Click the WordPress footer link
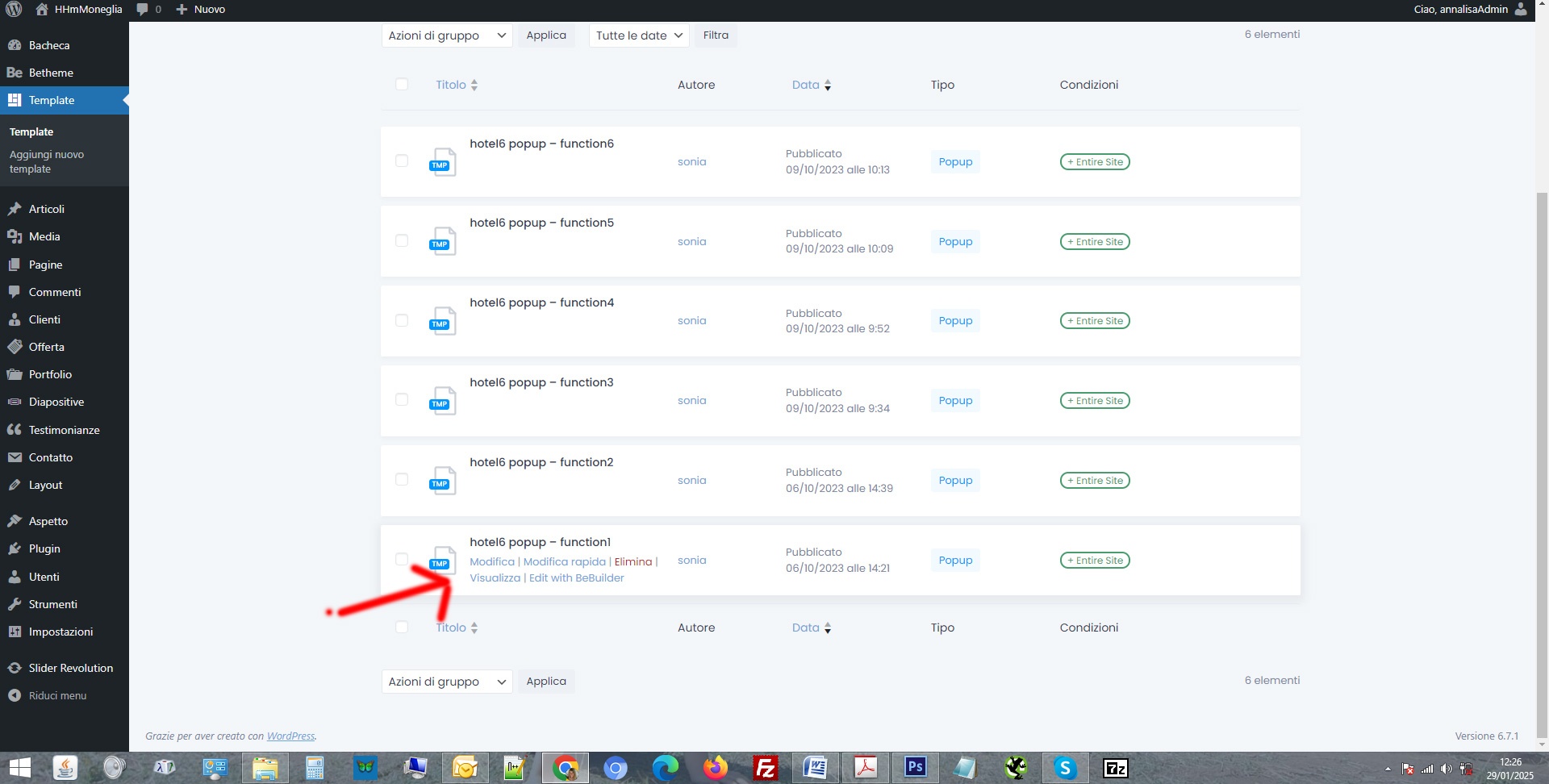The image size is (1549, 784). click(290, 736)
